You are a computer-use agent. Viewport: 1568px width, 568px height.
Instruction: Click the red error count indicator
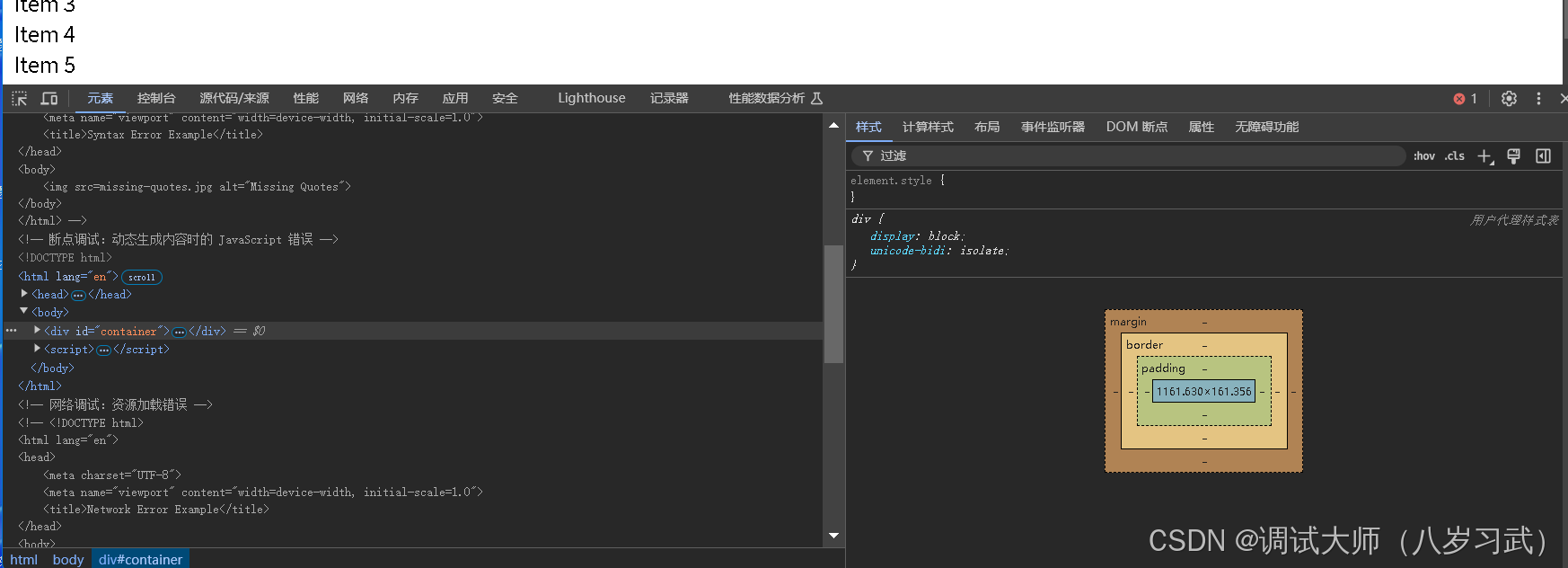click(1466, 99)
